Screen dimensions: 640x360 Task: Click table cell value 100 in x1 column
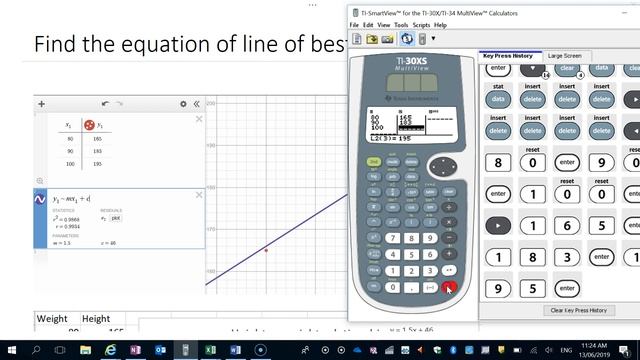pos(70,164)
